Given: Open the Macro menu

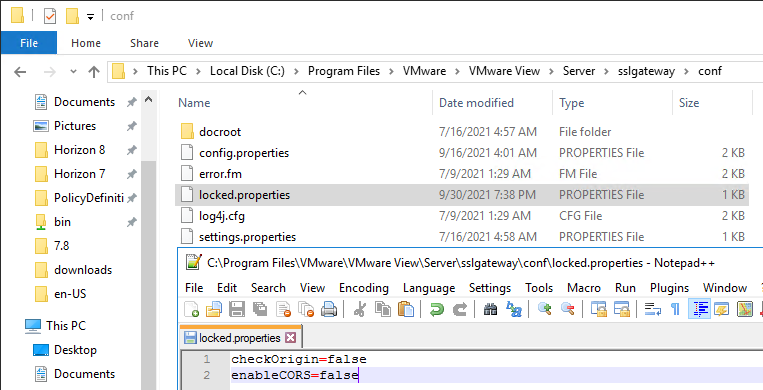Looking at the screenshot, I should [584, 288].
